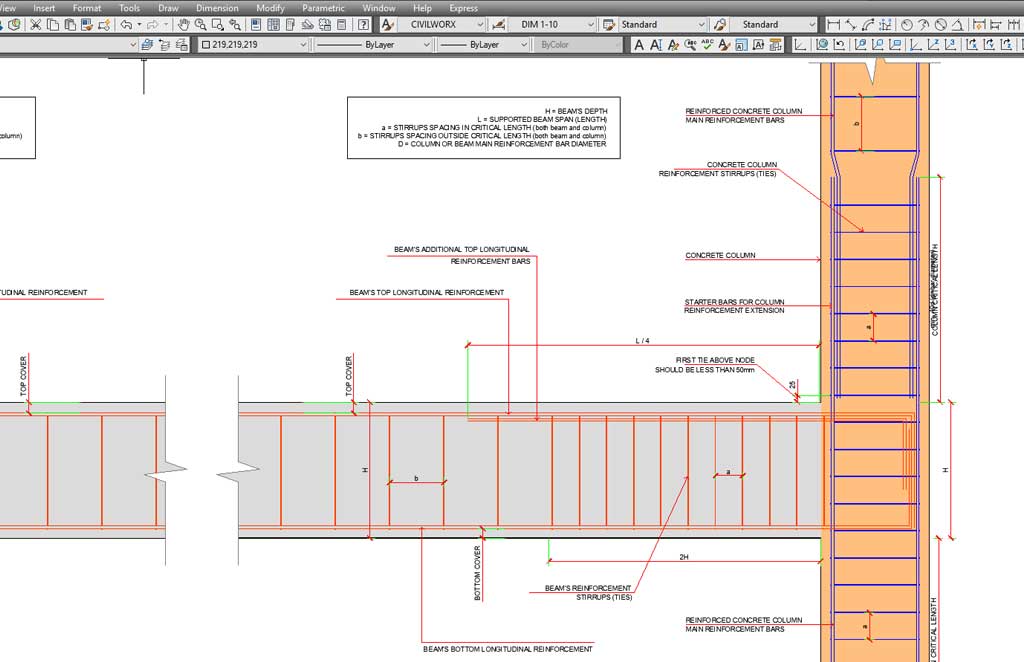This screenshot has width=1024, height=662.
Task: Open the Match Properties tool
Action: [87, 24]
